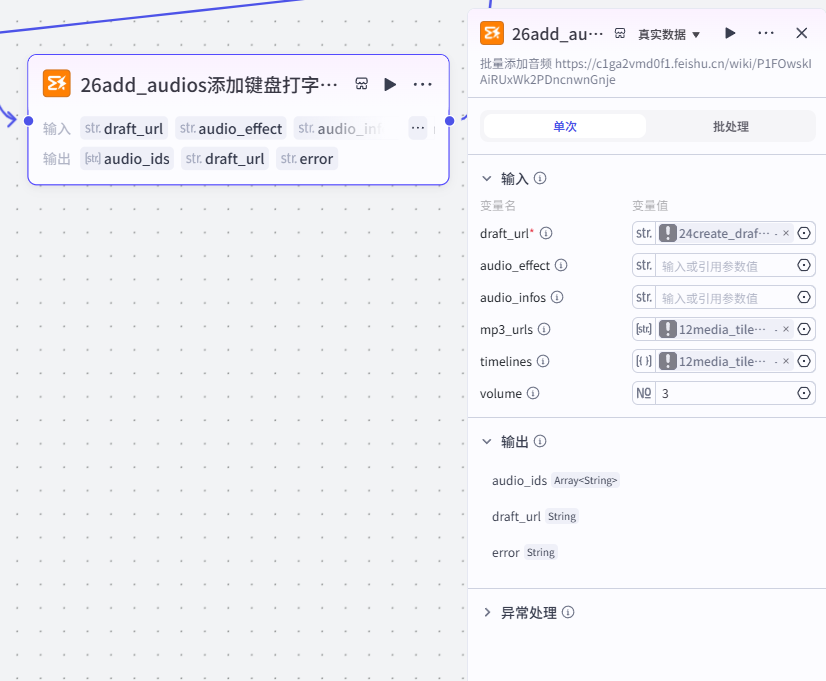Close the node configuration side panel
Viewport: 826px width, 681px height.
(801, 33)
